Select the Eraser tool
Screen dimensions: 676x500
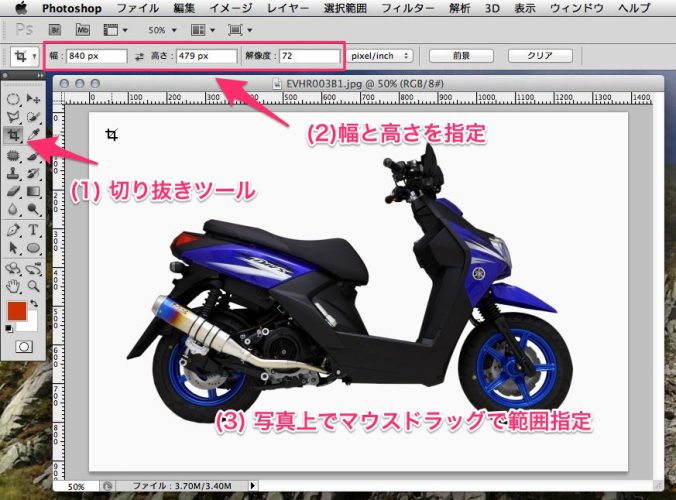[x=13, y=191]
